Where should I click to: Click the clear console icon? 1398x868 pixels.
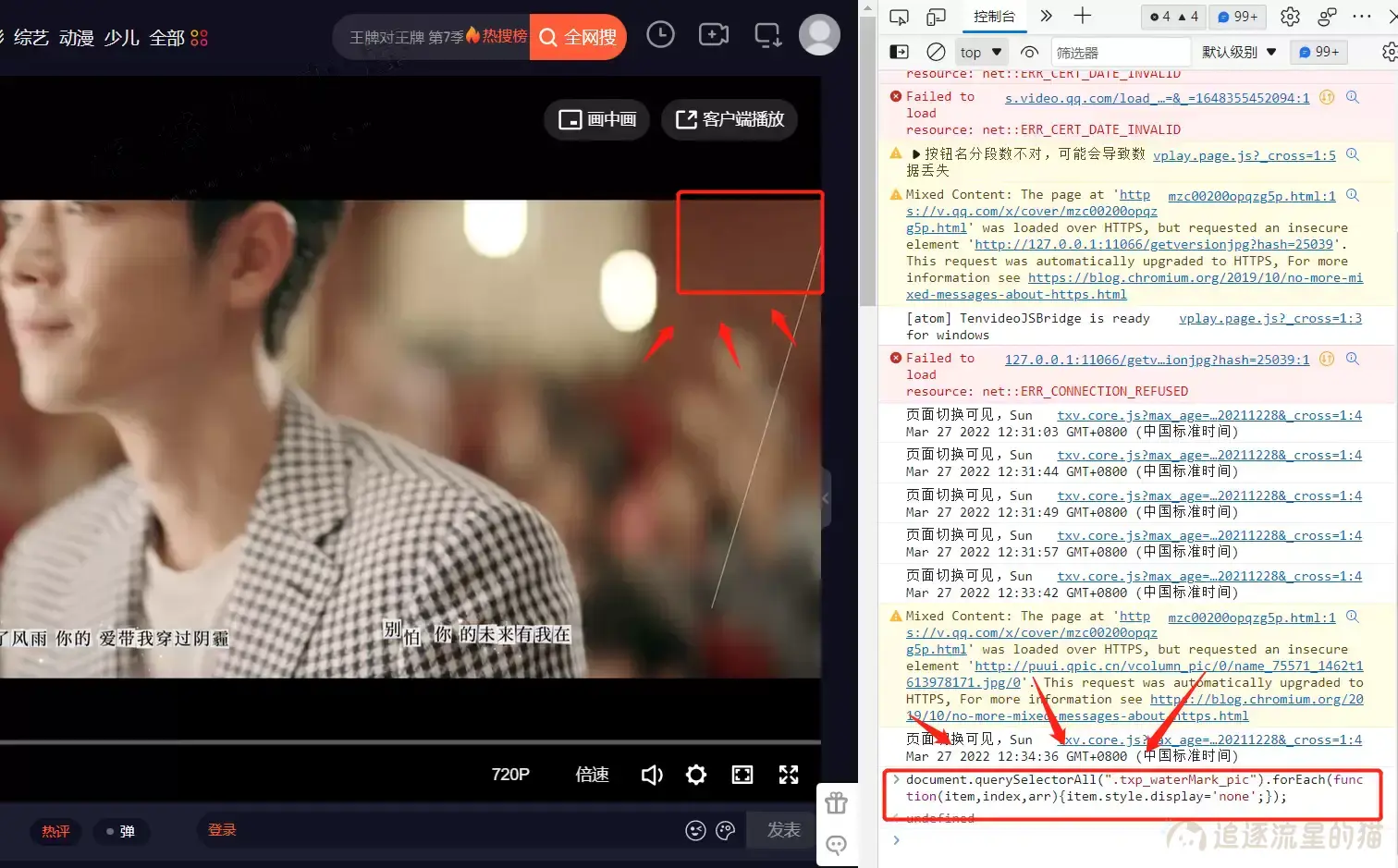tap(936, 52)
